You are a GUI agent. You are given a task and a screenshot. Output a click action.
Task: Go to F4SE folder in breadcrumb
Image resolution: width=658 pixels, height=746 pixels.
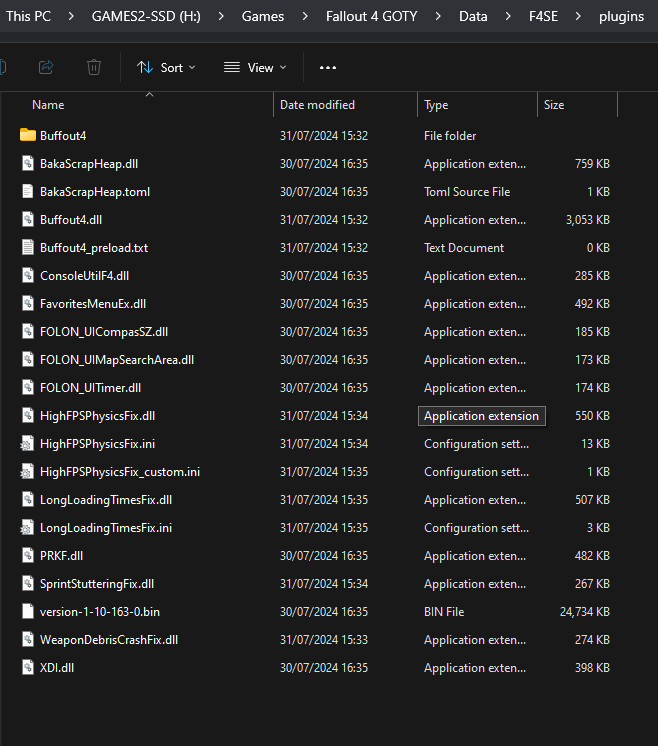543,16
